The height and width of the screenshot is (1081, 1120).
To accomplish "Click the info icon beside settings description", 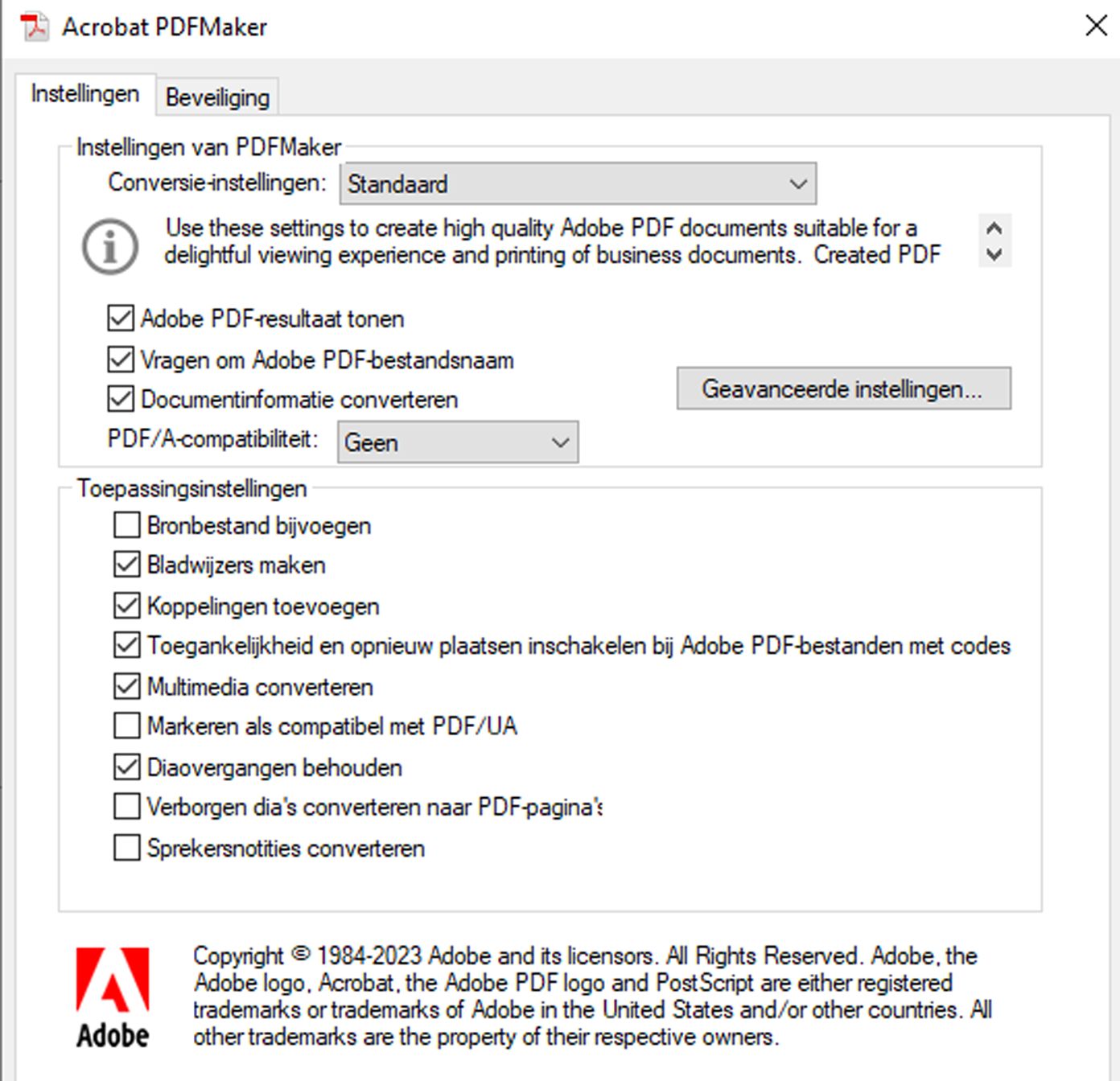I will tap(110, 246).
